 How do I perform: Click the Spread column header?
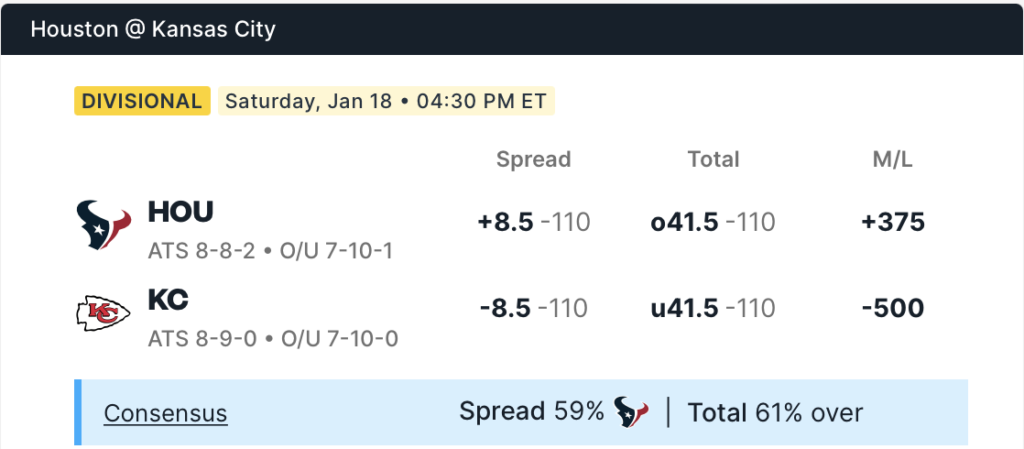(533, 159)
